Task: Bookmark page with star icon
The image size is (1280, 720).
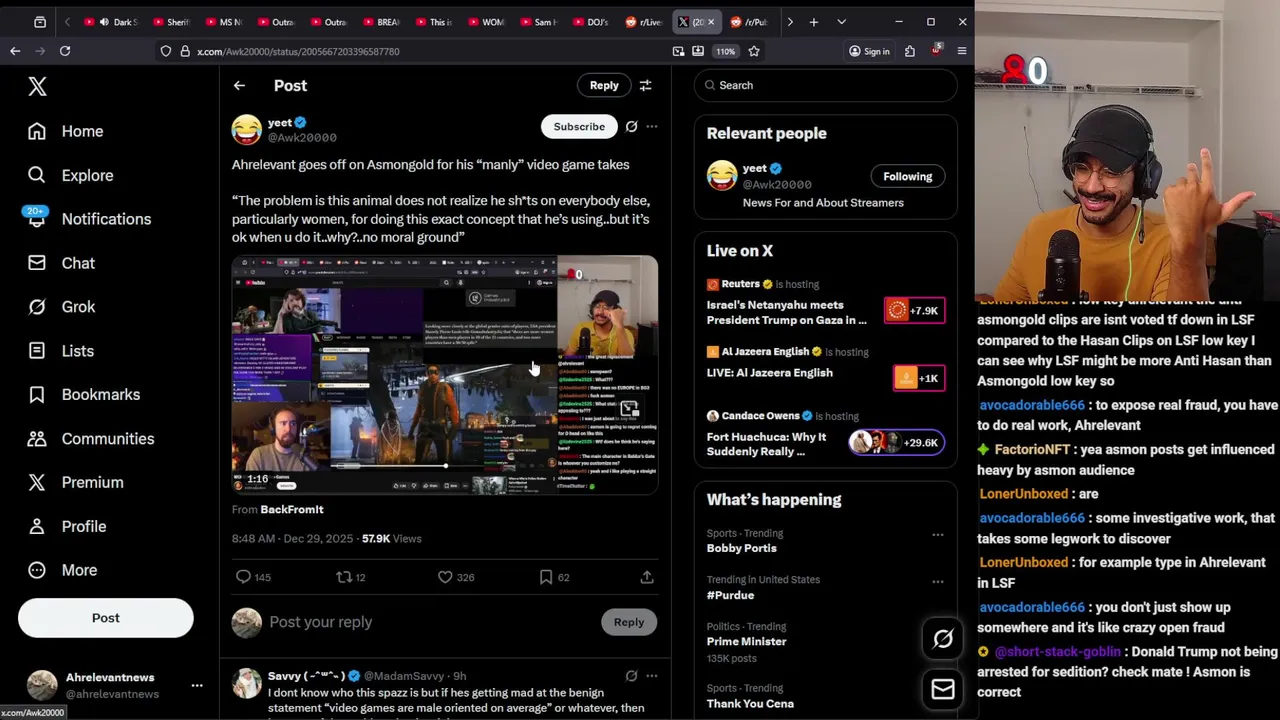Action: click(x=754, y=51)
